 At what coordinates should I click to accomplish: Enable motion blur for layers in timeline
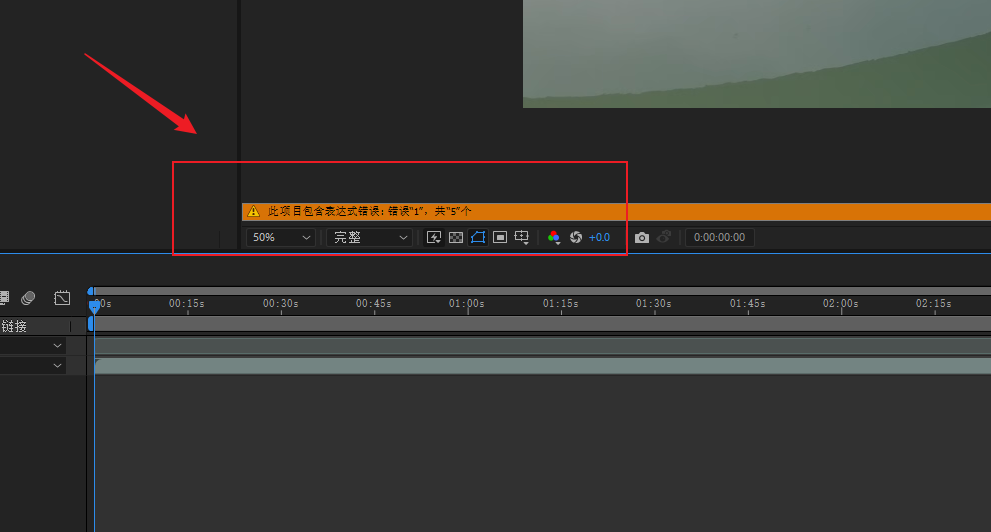pos(28,298)
